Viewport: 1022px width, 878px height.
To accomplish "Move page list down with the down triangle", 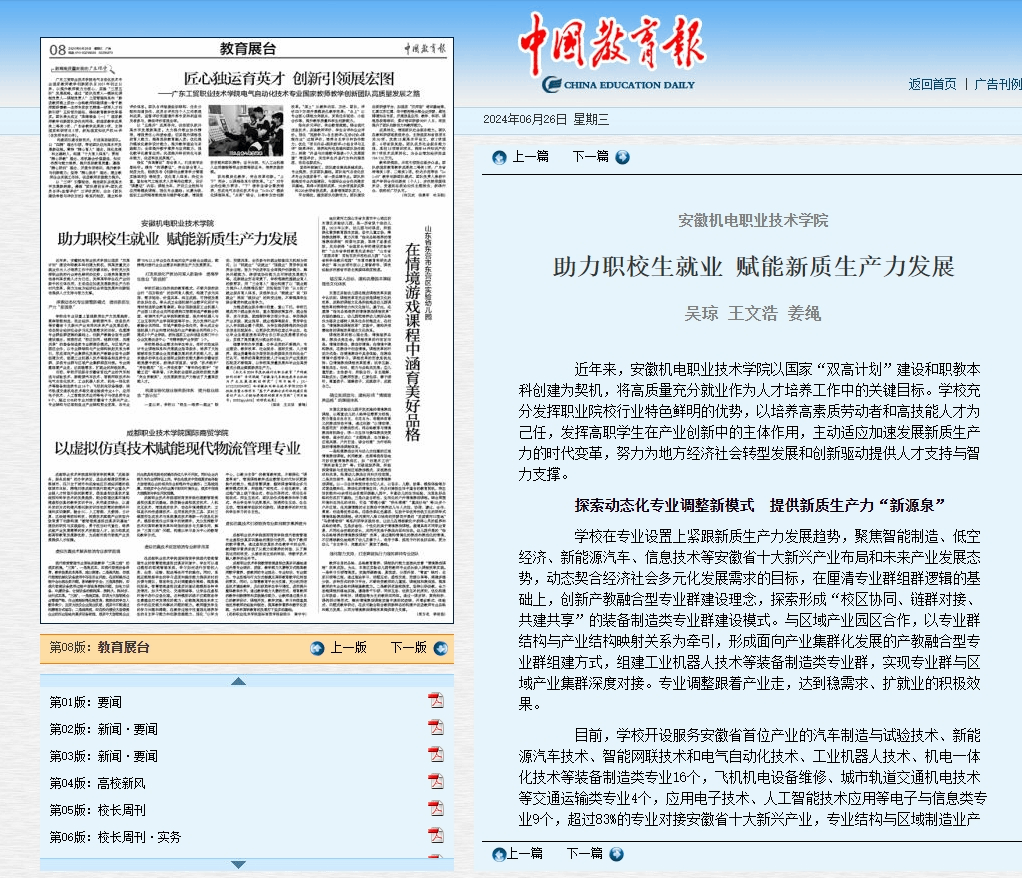I will pyautogui.click(x=239, y=865).
